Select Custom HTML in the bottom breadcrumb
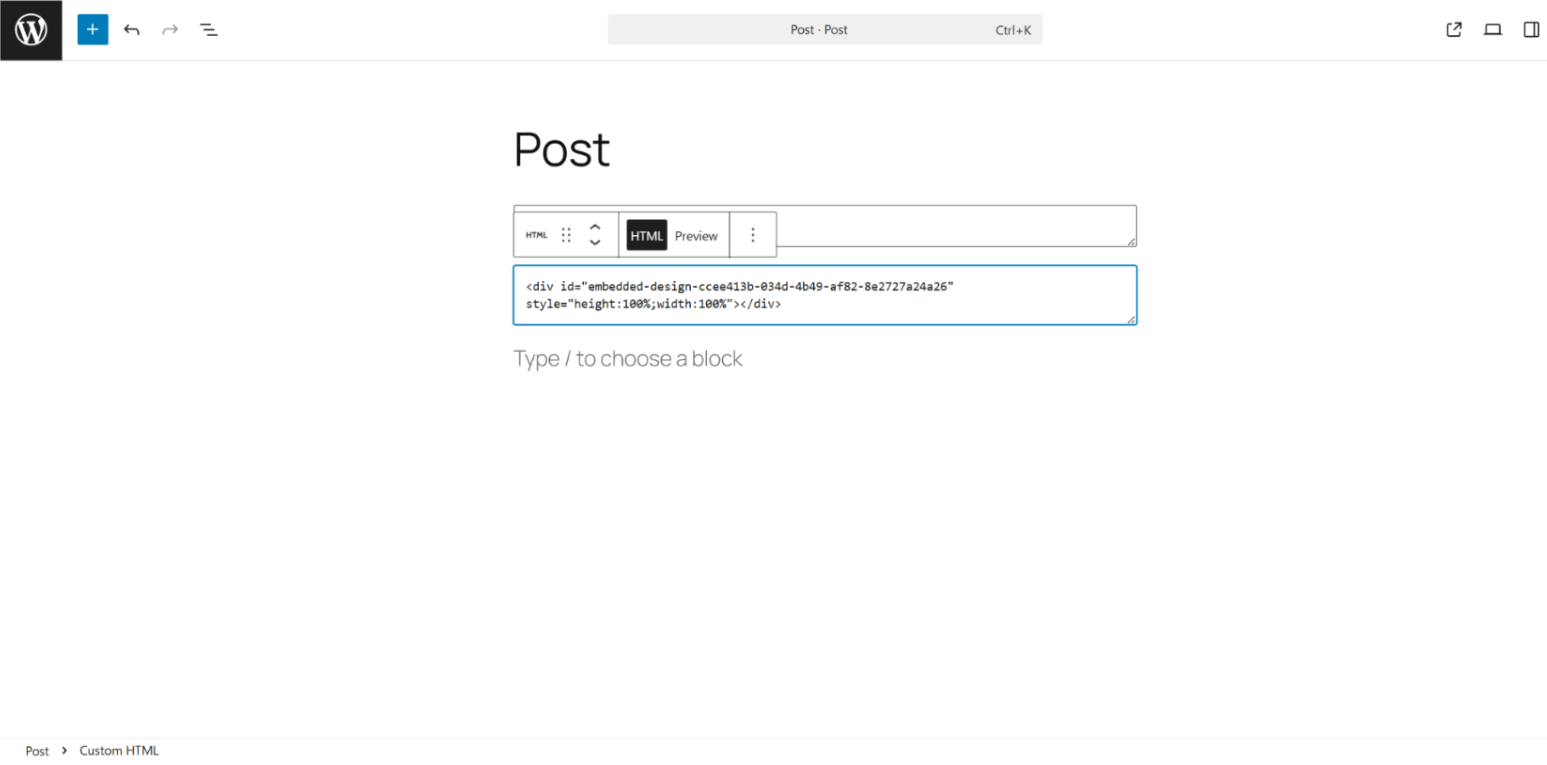Image resolution: width=1547 pixels, height=765 pixels. 119,751
